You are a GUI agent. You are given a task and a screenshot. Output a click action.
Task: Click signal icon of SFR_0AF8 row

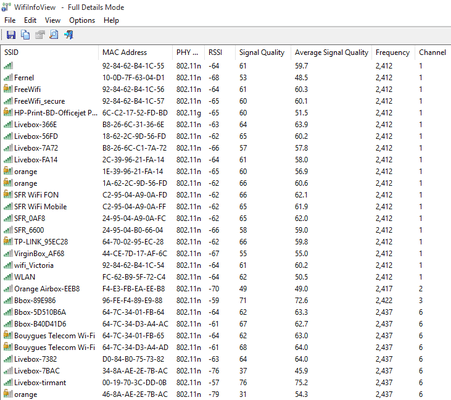coord(8,218)
